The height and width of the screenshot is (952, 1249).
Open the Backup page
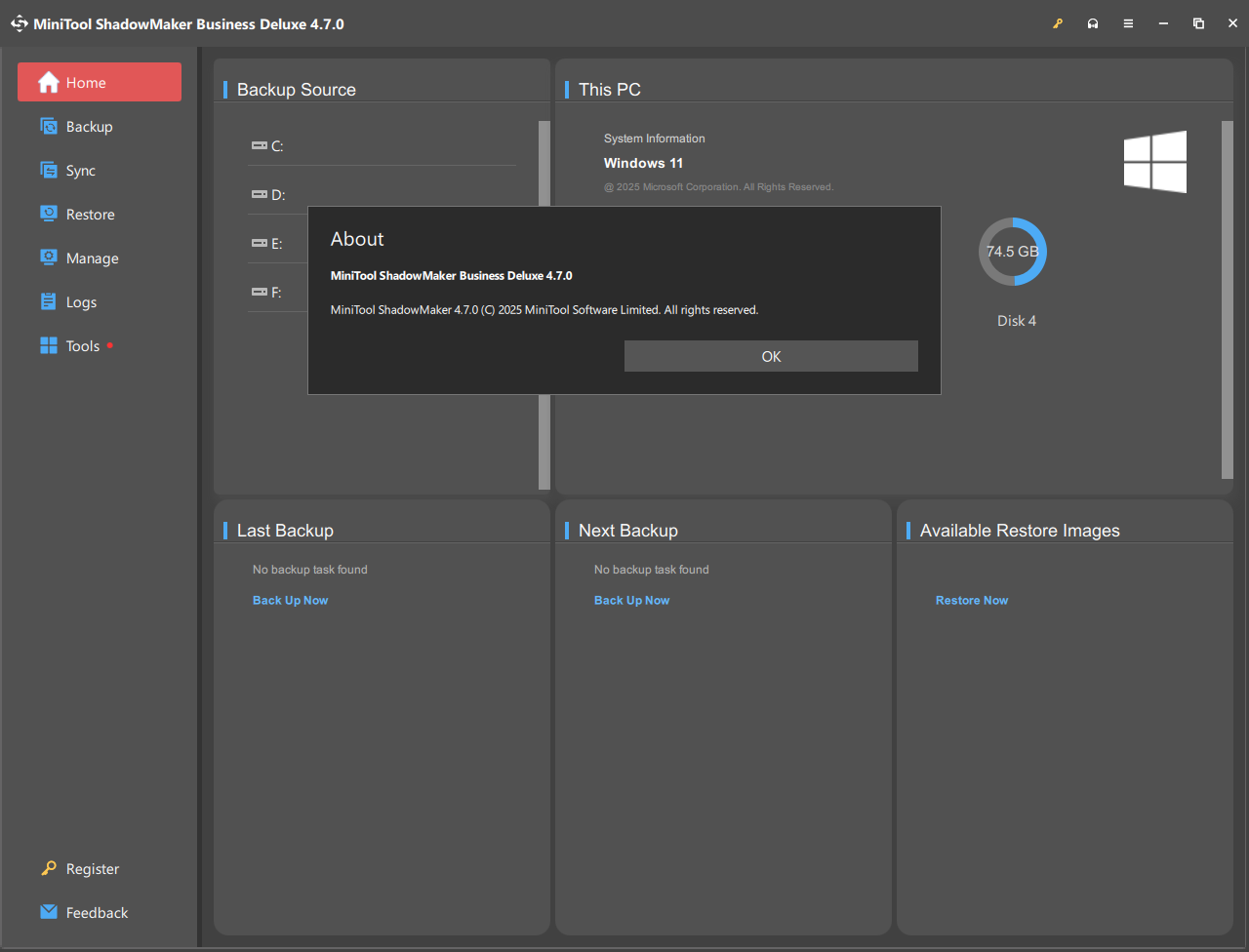tap(100, 127)
